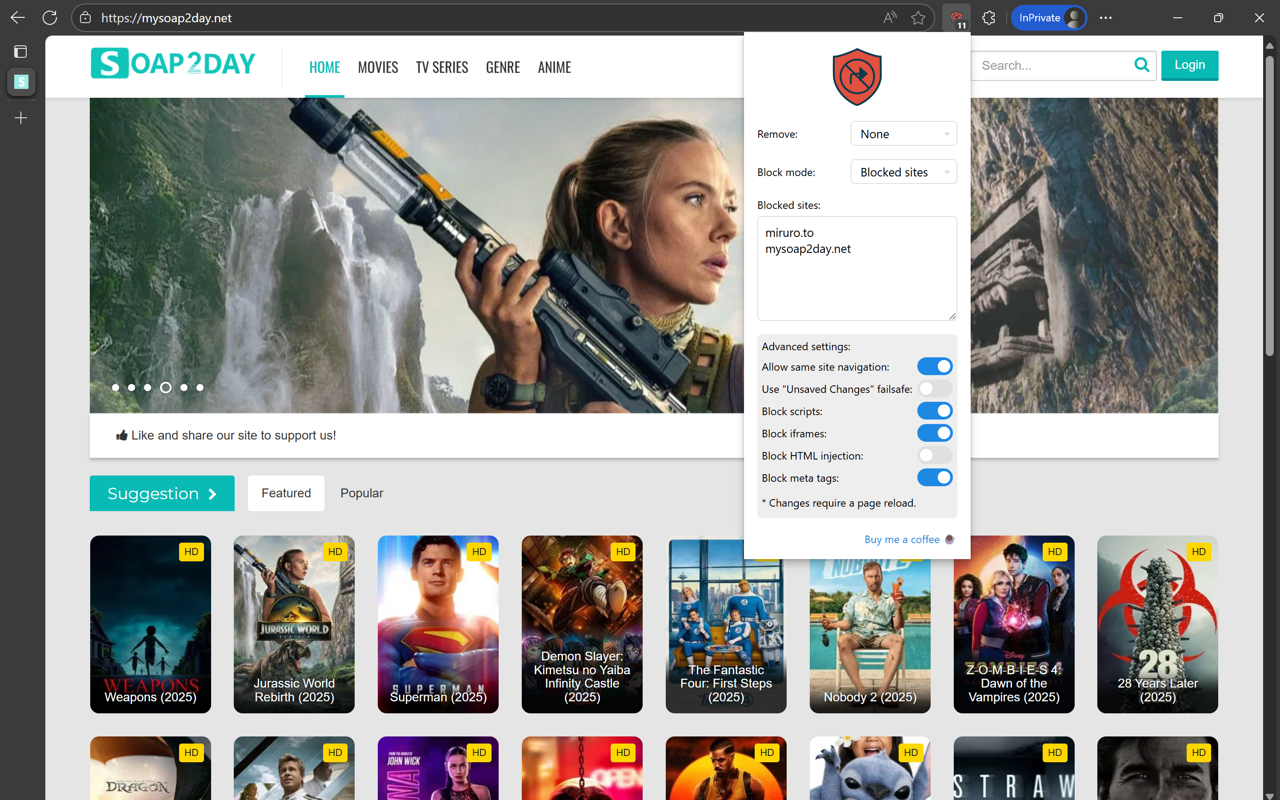Open the STRAW movie poster
Image resolution: width=1280 pixels, height=800 pixels.
(x=1014, y=768)
